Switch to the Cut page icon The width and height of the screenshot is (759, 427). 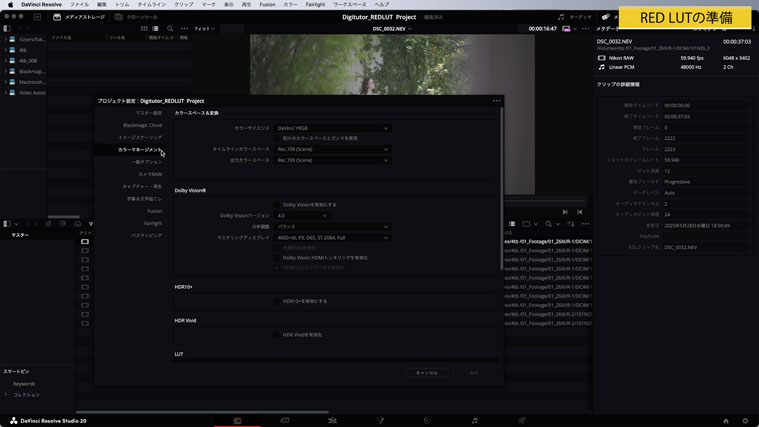[285, 420]
